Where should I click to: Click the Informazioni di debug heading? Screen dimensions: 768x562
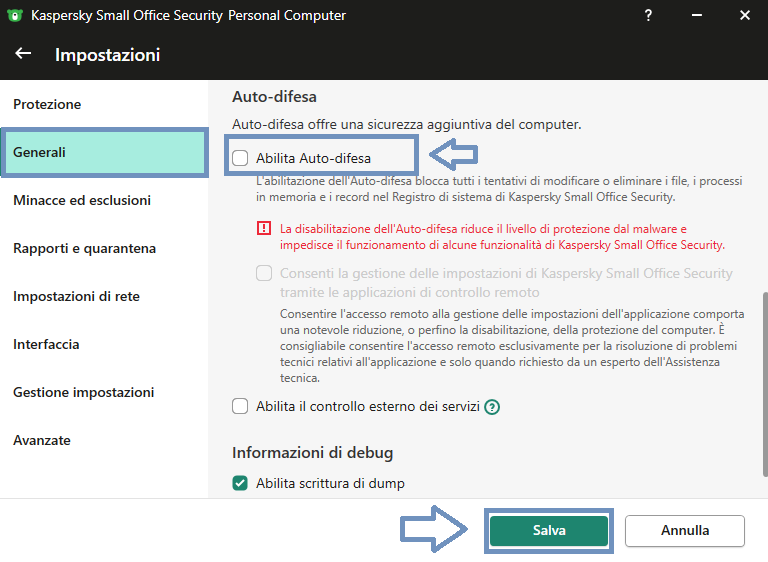(x=312, y=452)
